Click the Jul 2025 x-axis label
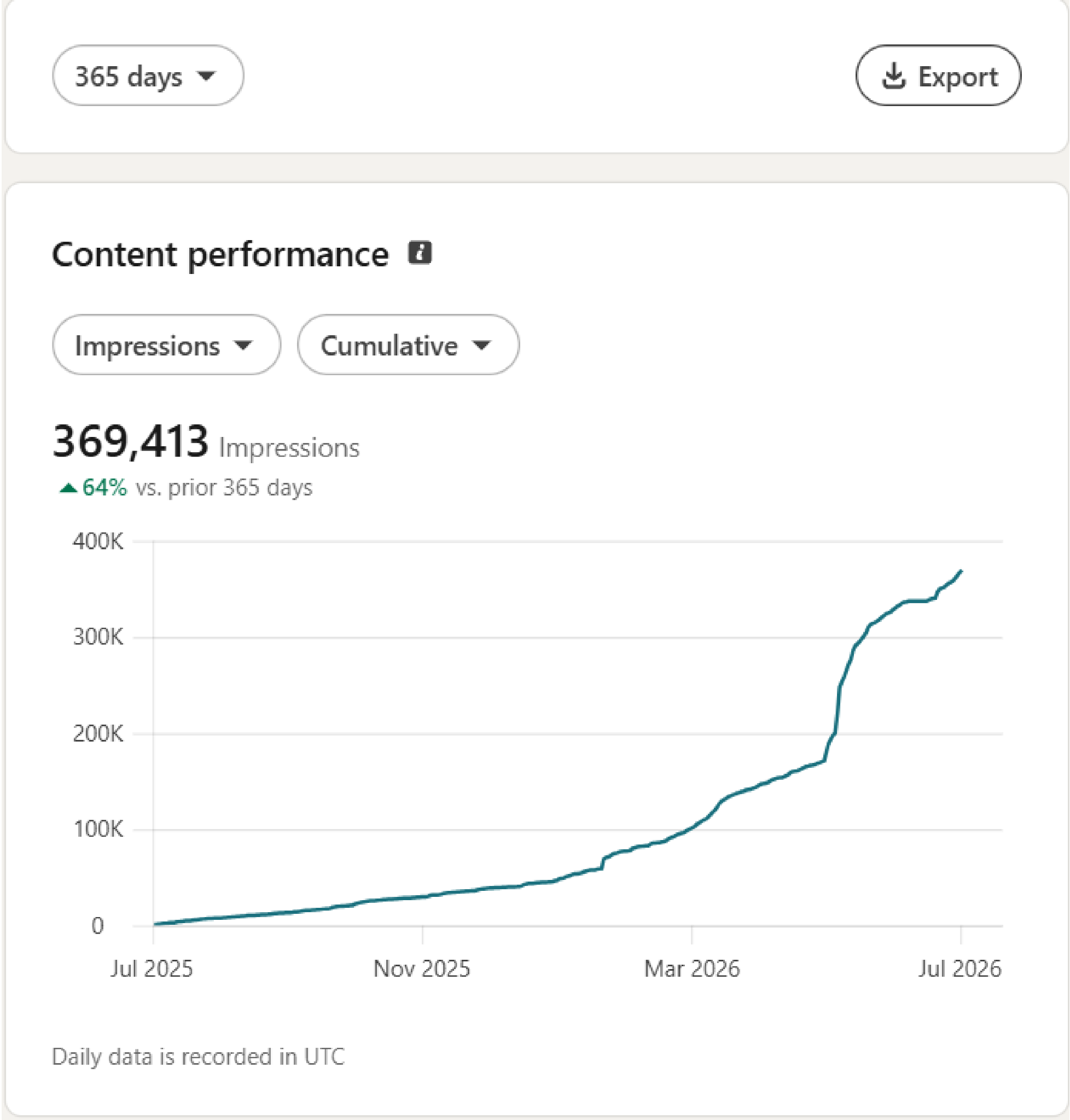The image size is (1070, 1120). [x=152, y=969]
